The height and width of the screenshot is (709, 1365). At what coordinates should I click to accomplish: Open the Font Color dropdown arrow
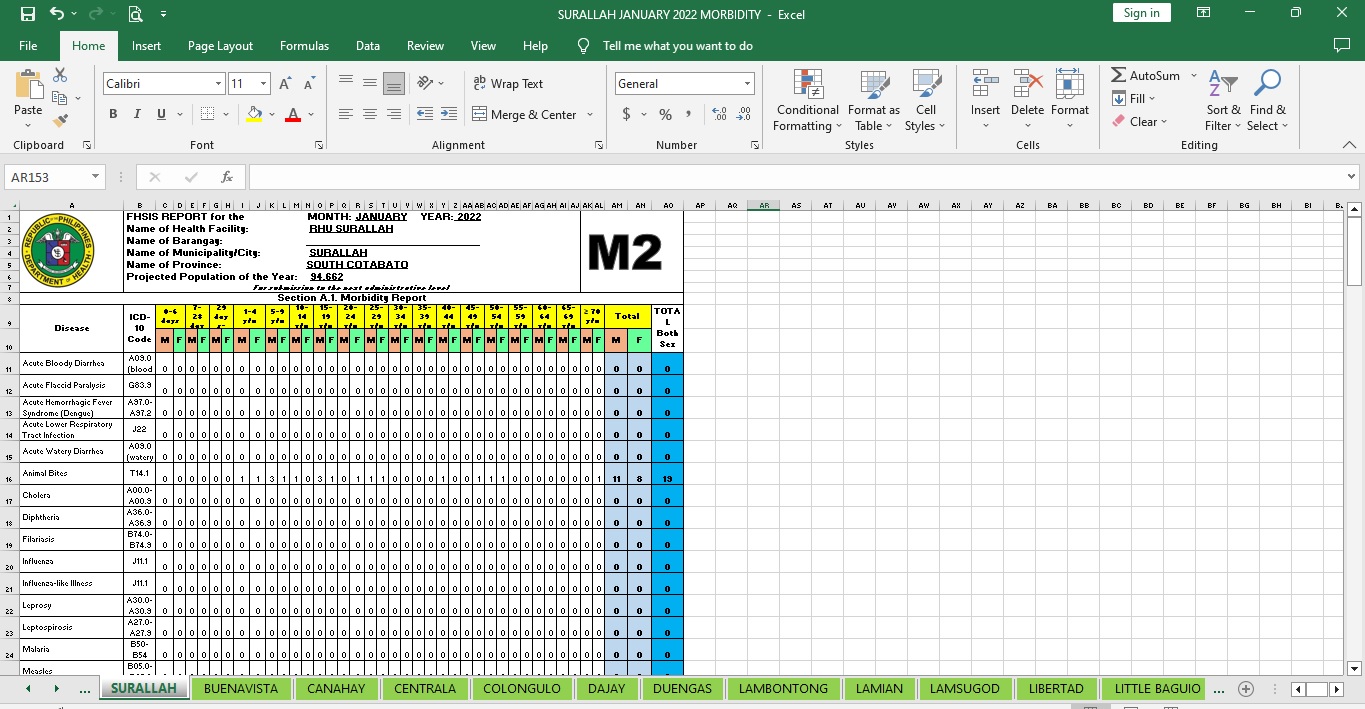click(x=310, y=114)
